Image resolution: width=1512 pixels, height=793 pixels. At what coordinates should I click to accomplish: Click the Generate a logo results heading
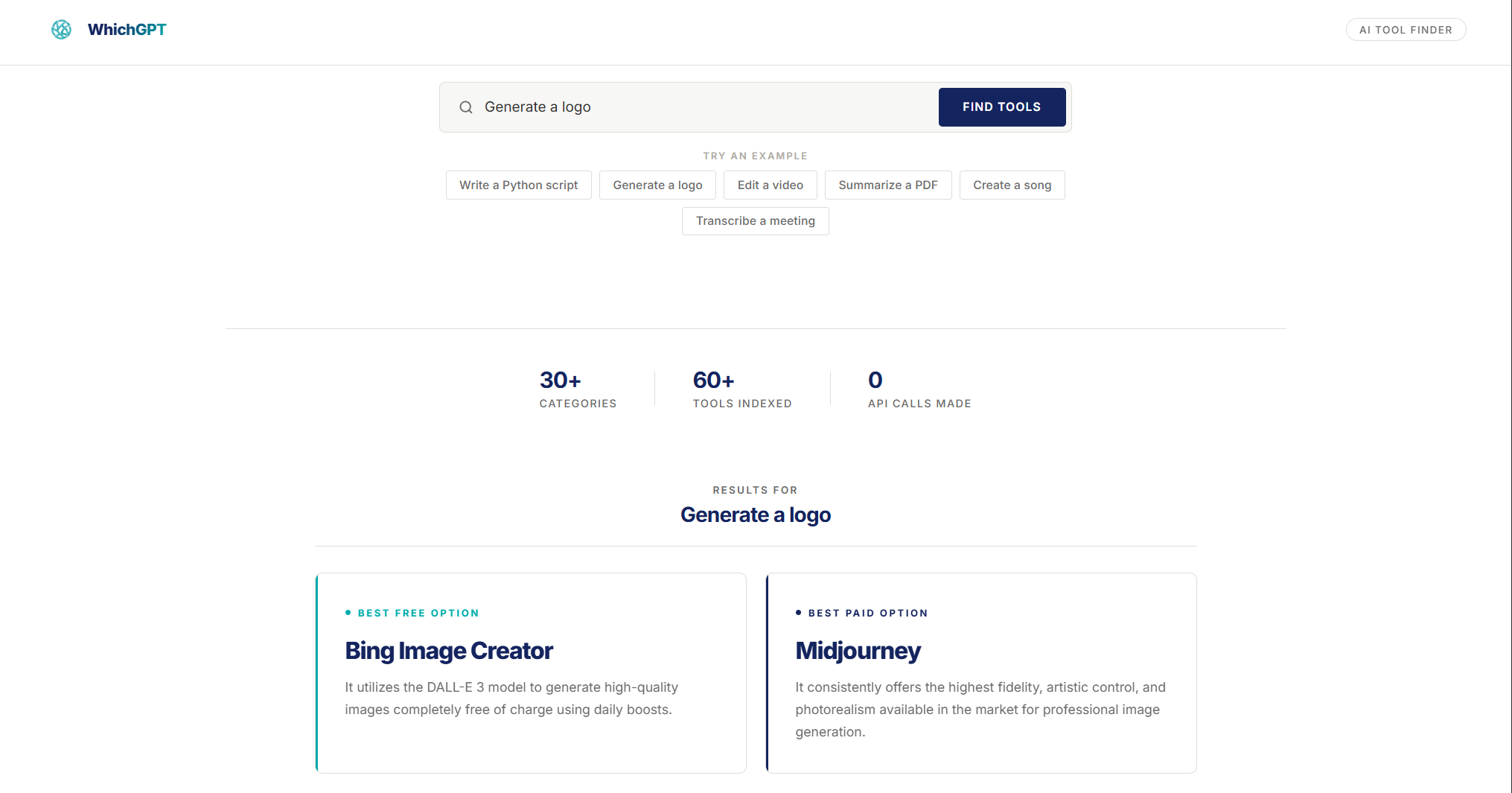(x=756, y=515)
